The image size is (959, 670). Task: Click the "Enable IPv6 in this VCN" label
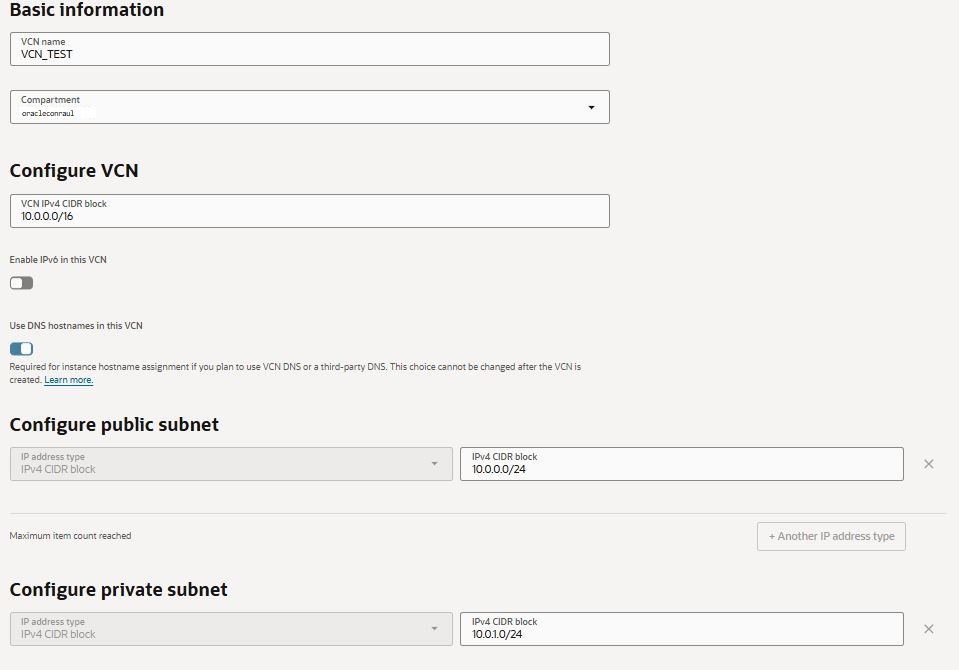click(x=58, y=260)
